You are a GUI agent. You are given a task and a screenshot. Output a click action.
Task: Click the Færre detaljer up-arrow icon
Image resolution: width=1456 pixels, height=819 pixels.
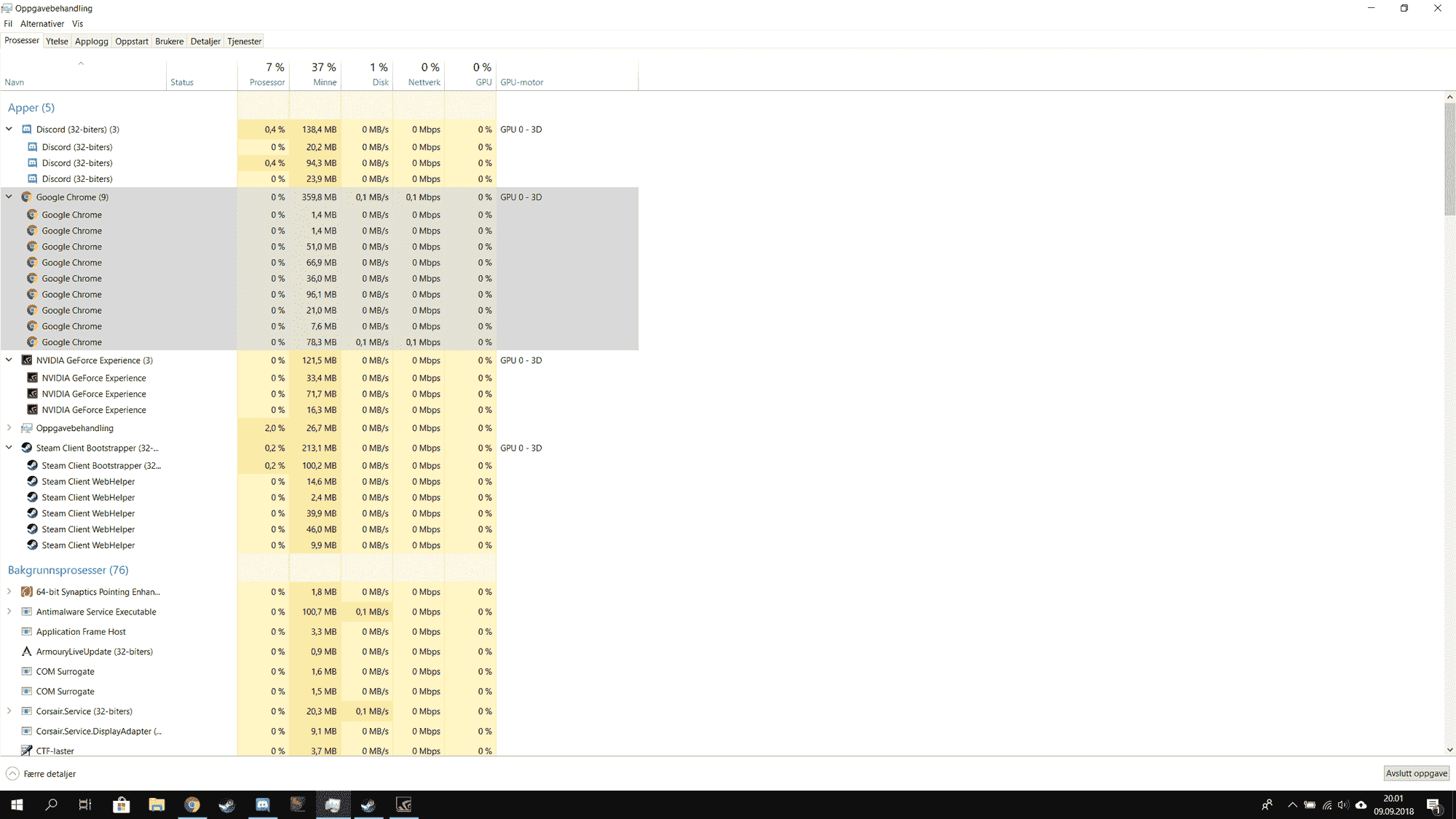pyautogui.click(x=12, y=773)
